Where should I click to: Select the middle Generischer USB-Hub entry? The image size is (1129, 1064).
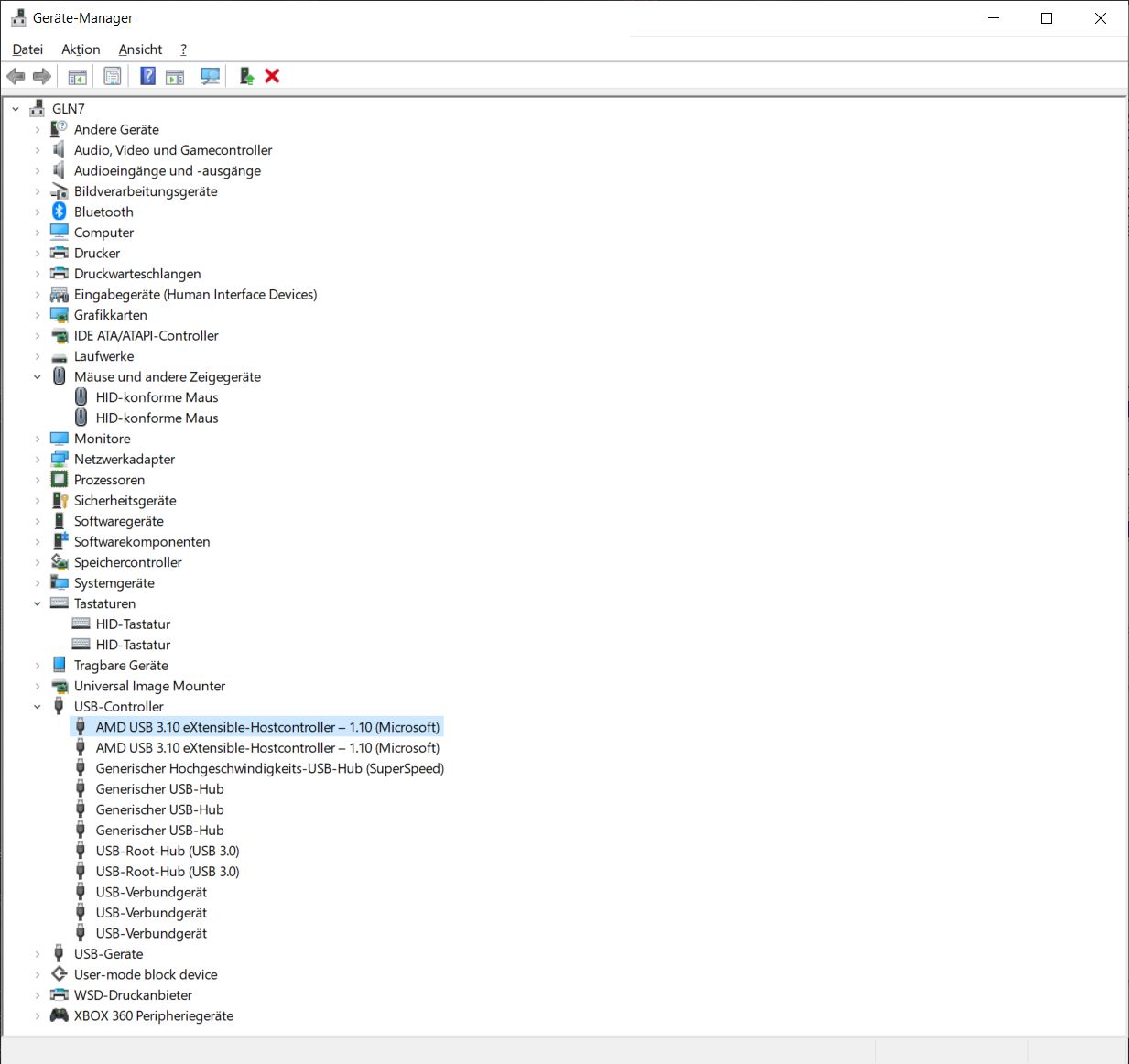click(159, 809)
